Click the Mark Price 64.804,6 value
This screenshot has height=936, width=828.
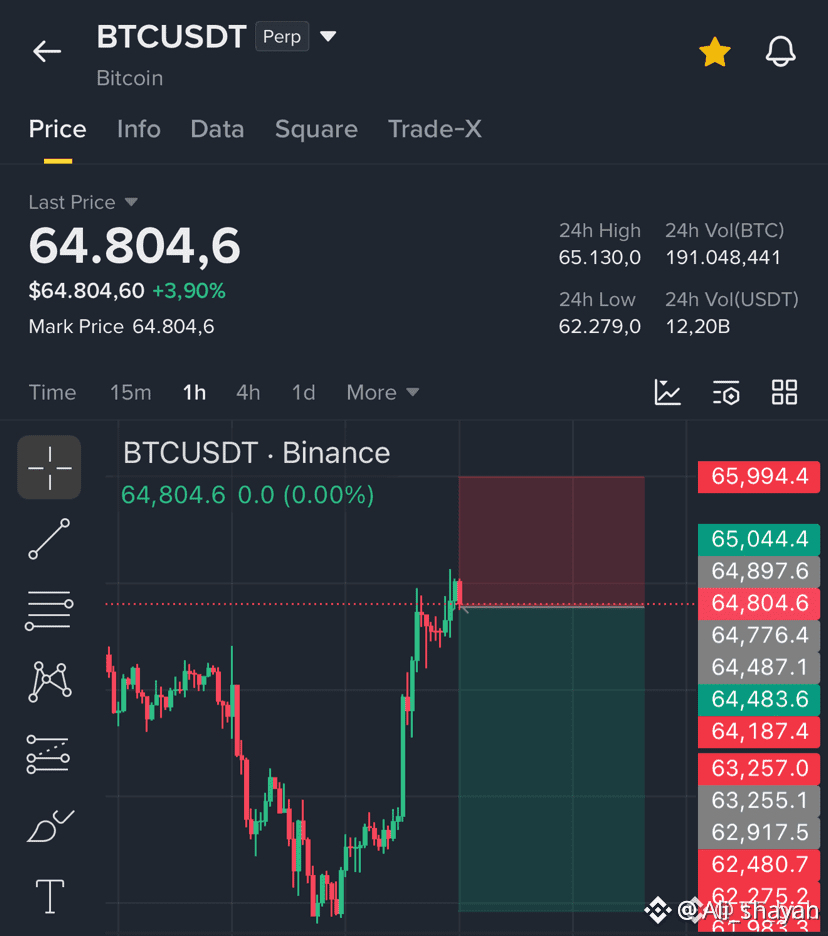coord(173,327)
